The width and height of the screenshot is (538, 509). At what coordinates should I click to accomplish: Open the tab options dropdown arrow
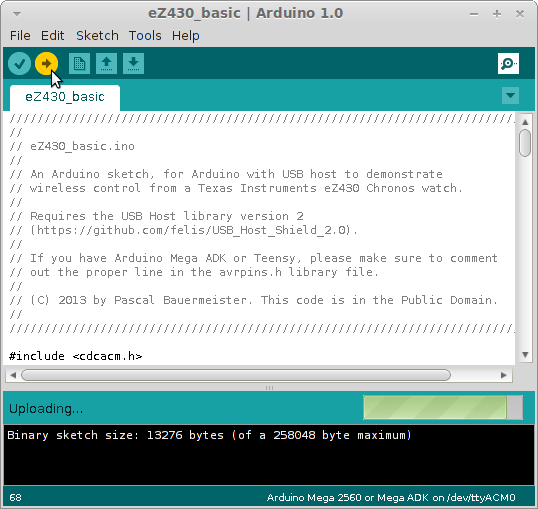(510, 95)
